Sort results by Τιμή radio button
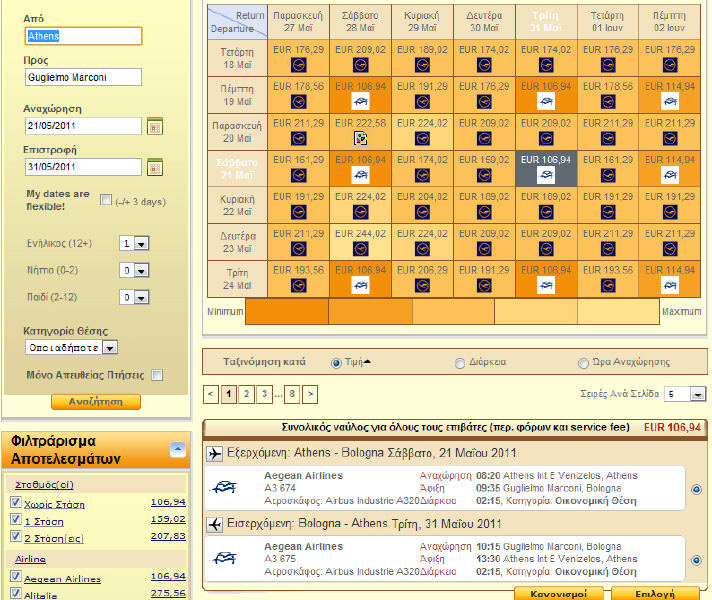This screenshot has width=712, height=600. [x=336, y=363]
